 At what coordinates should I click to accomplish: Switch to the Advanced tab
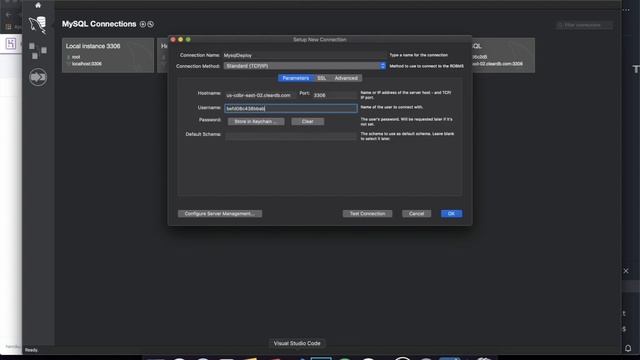coord(346,78)
